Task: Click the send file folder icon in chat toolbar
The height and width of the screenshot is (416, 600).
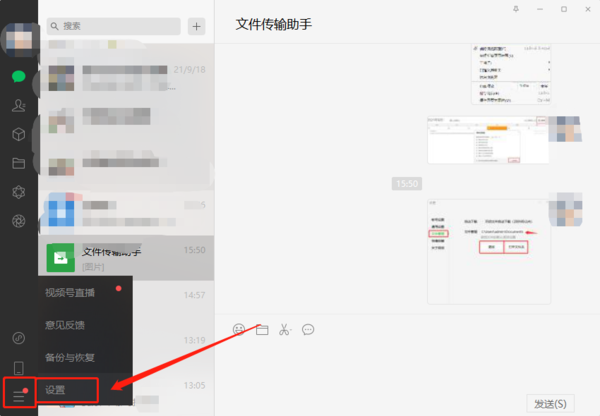Action: [x=262, y=330]
